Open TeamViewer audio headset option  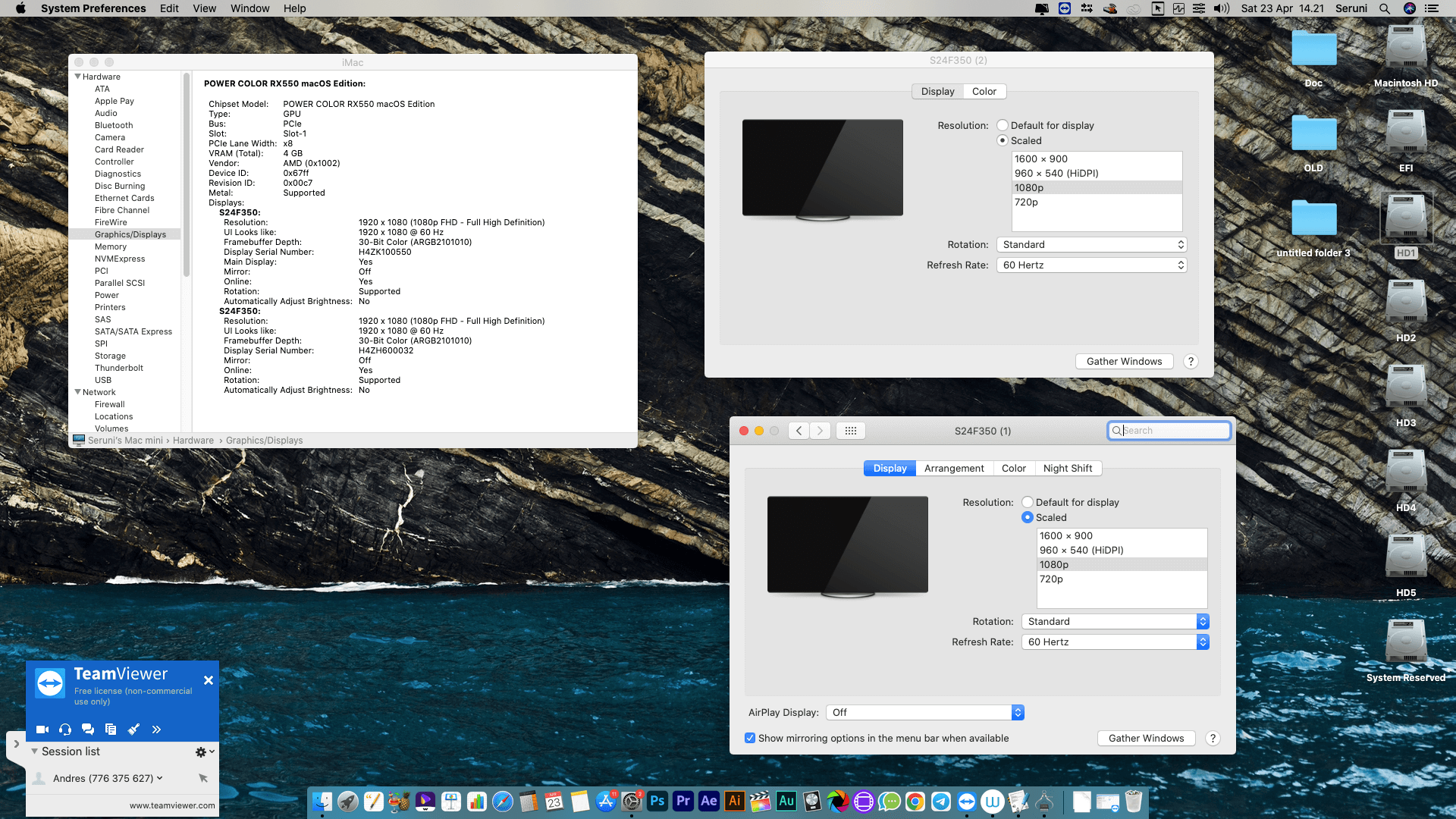click(x=65, y=730)
